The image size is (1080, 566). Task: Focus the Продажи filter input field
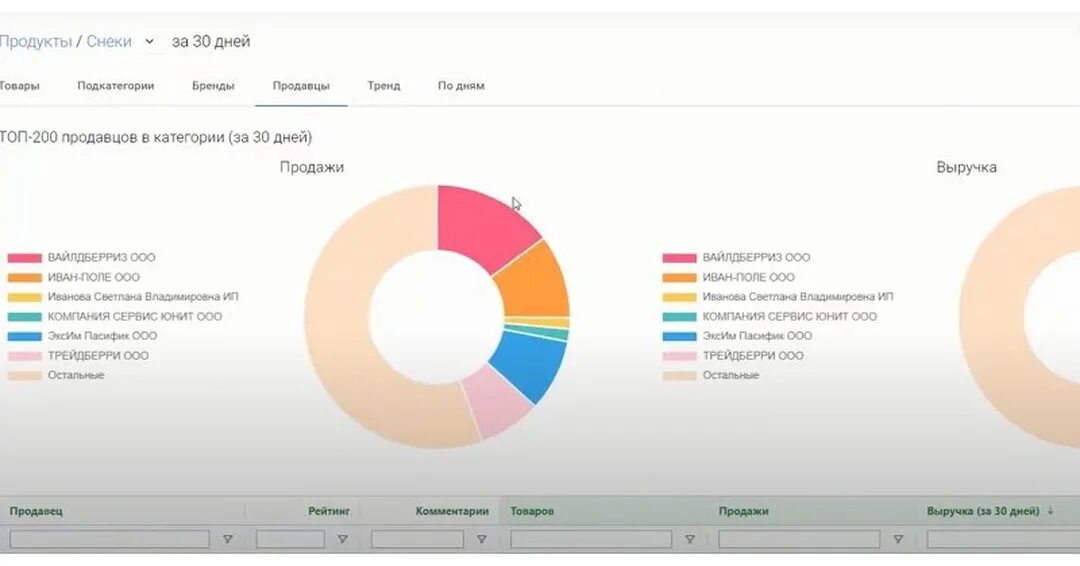point(799,539)
